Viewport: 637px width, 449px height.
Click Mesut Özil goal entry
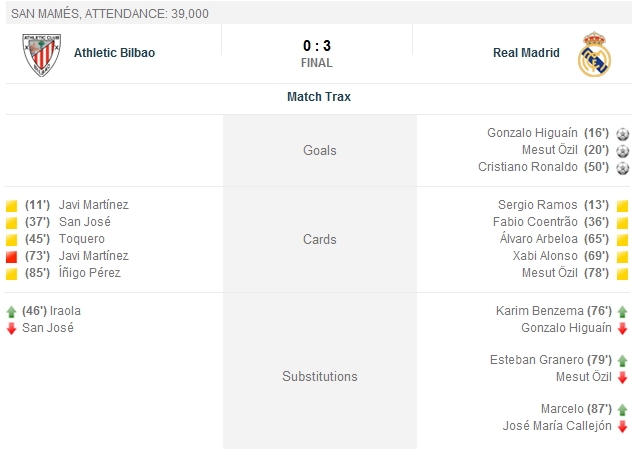coord(557,150)
